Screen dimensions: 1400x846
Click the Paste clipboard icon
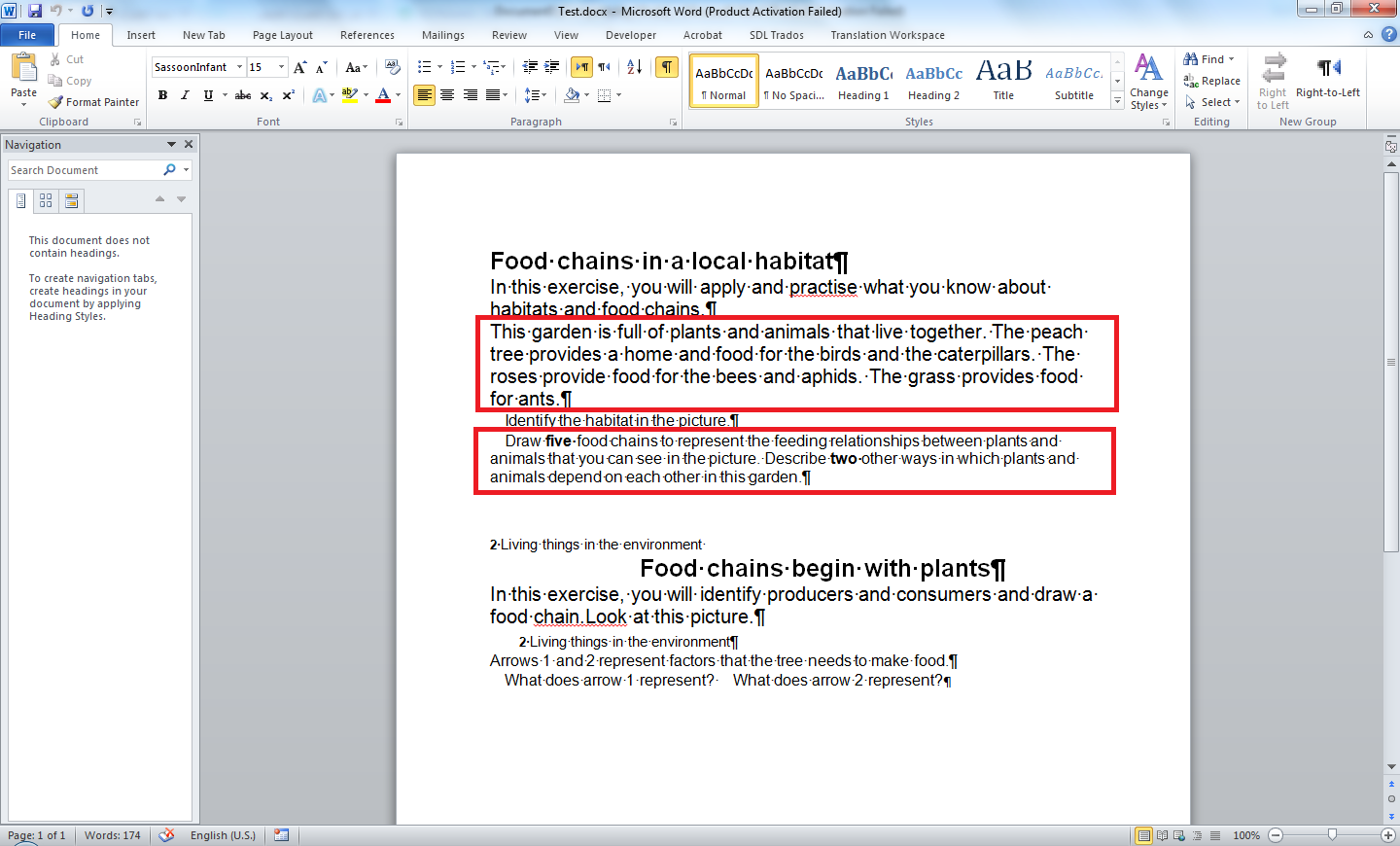(23, 68)
